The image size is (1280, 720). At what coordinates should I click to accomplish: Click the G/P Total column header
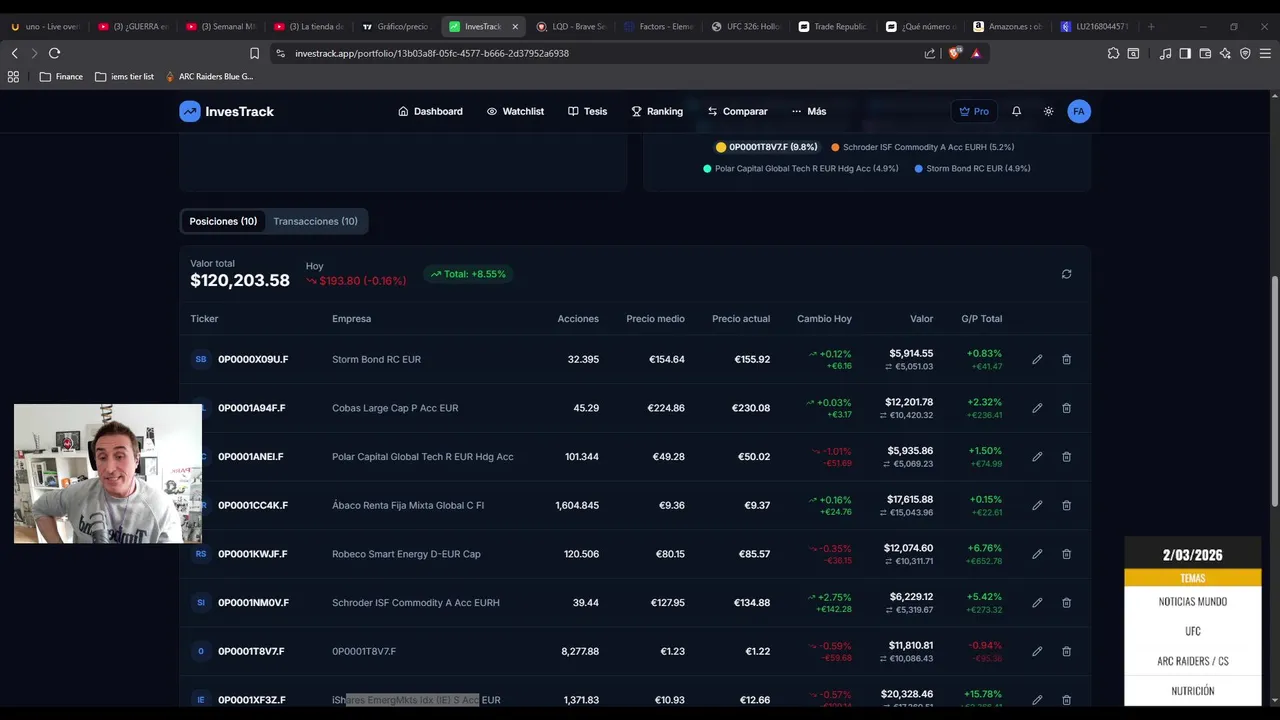[981, 319]
